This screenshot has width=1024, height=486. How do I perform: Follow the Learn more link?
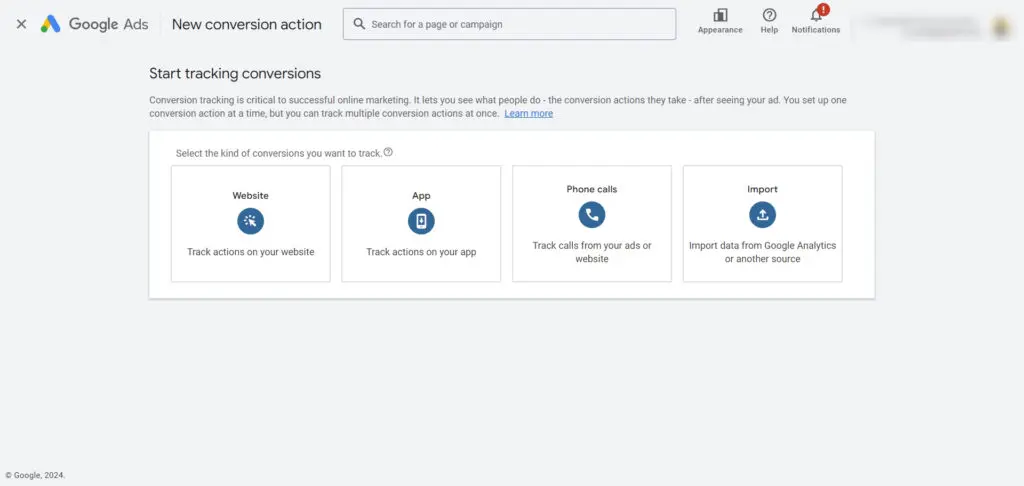click(x=528, y=114)
